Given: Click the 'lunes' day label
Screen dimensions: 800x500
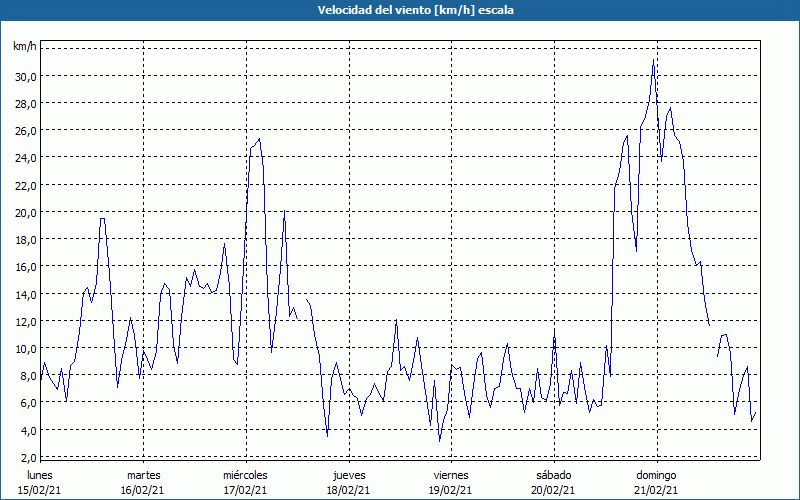Looking at the screenshot, I should (x=40, y=475).
